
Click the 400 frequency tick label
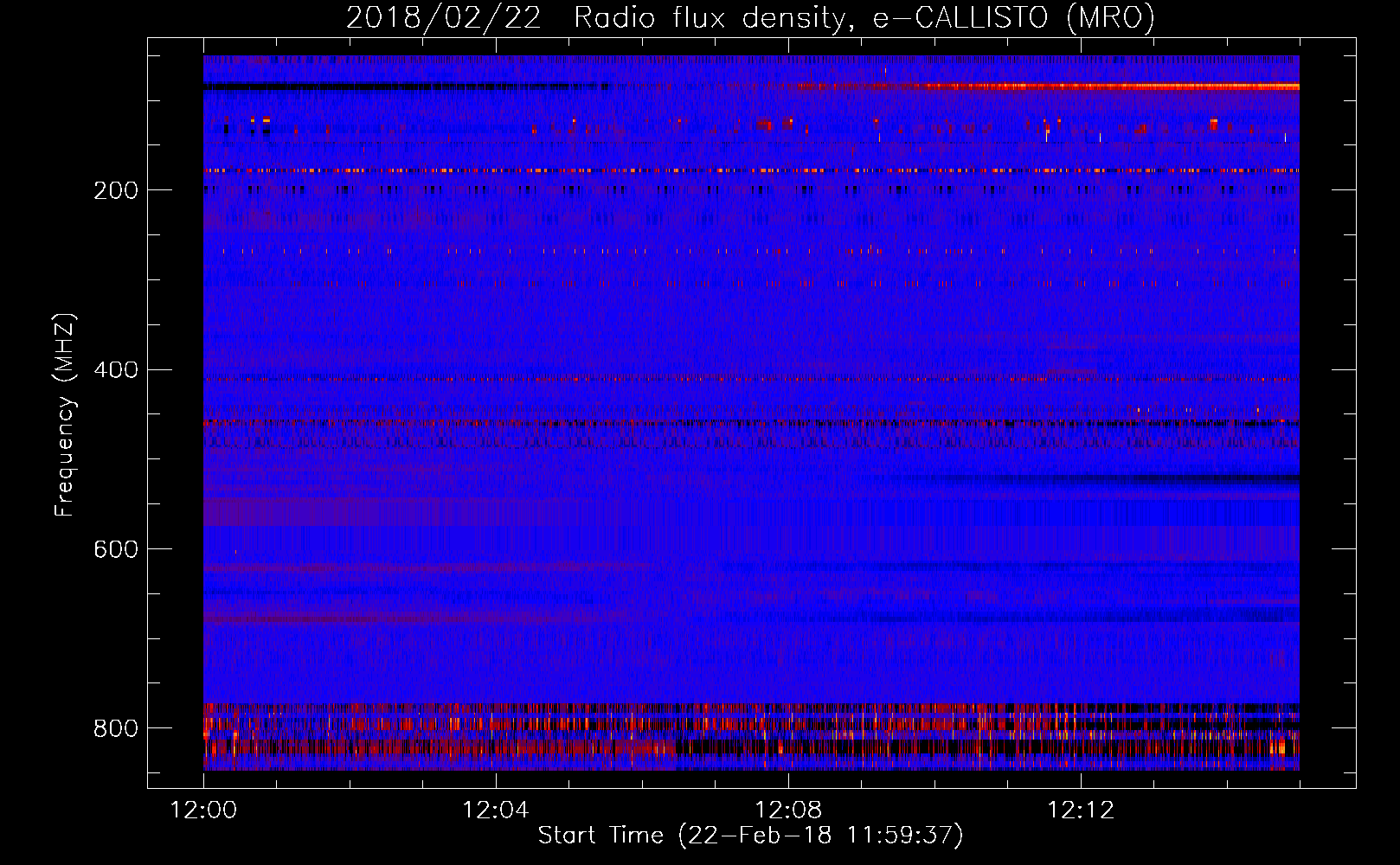[x=116, y=370]
